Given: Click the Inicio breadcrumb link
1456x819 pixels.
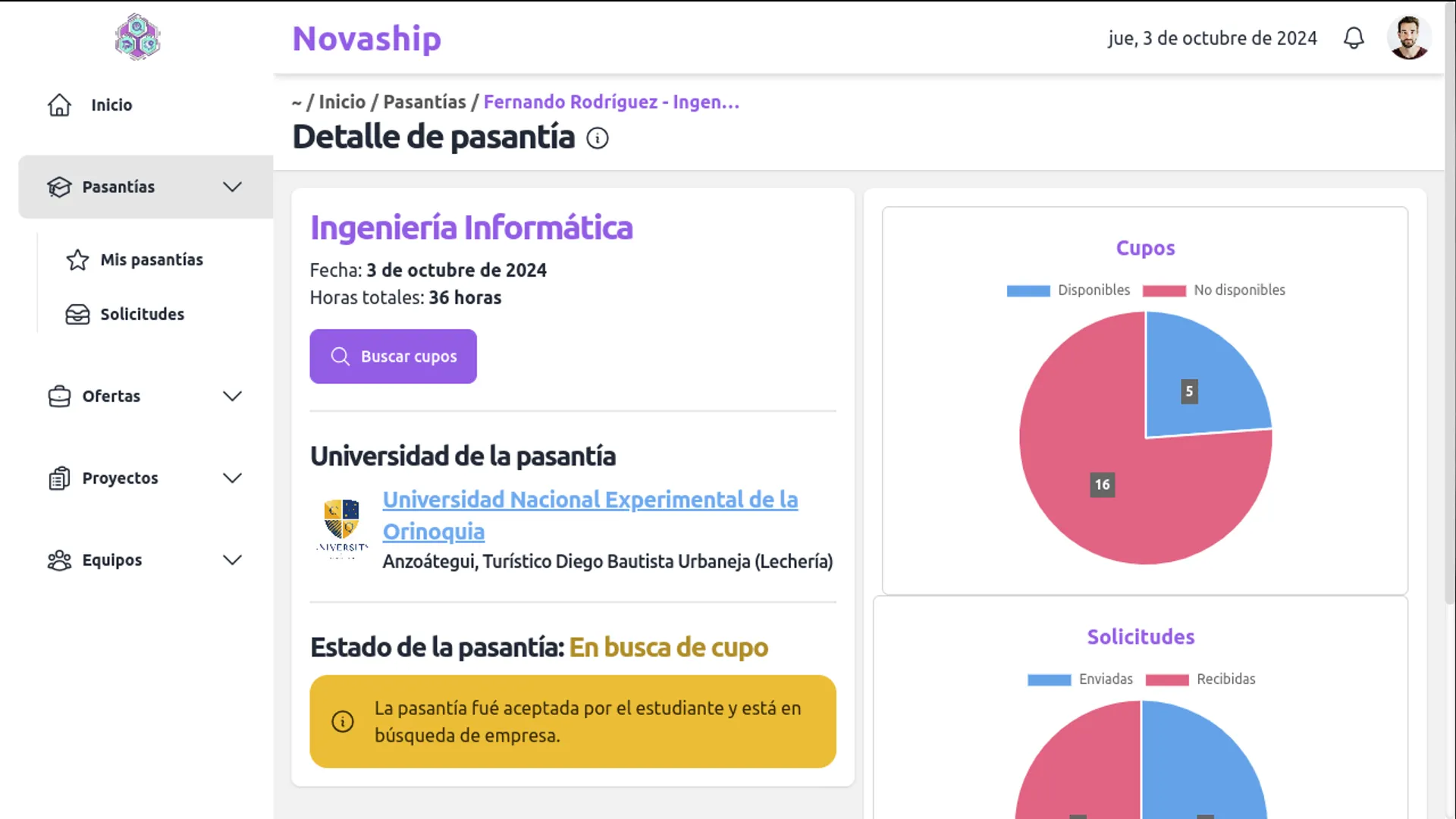Looking at the screenshot, I should 342,102.
